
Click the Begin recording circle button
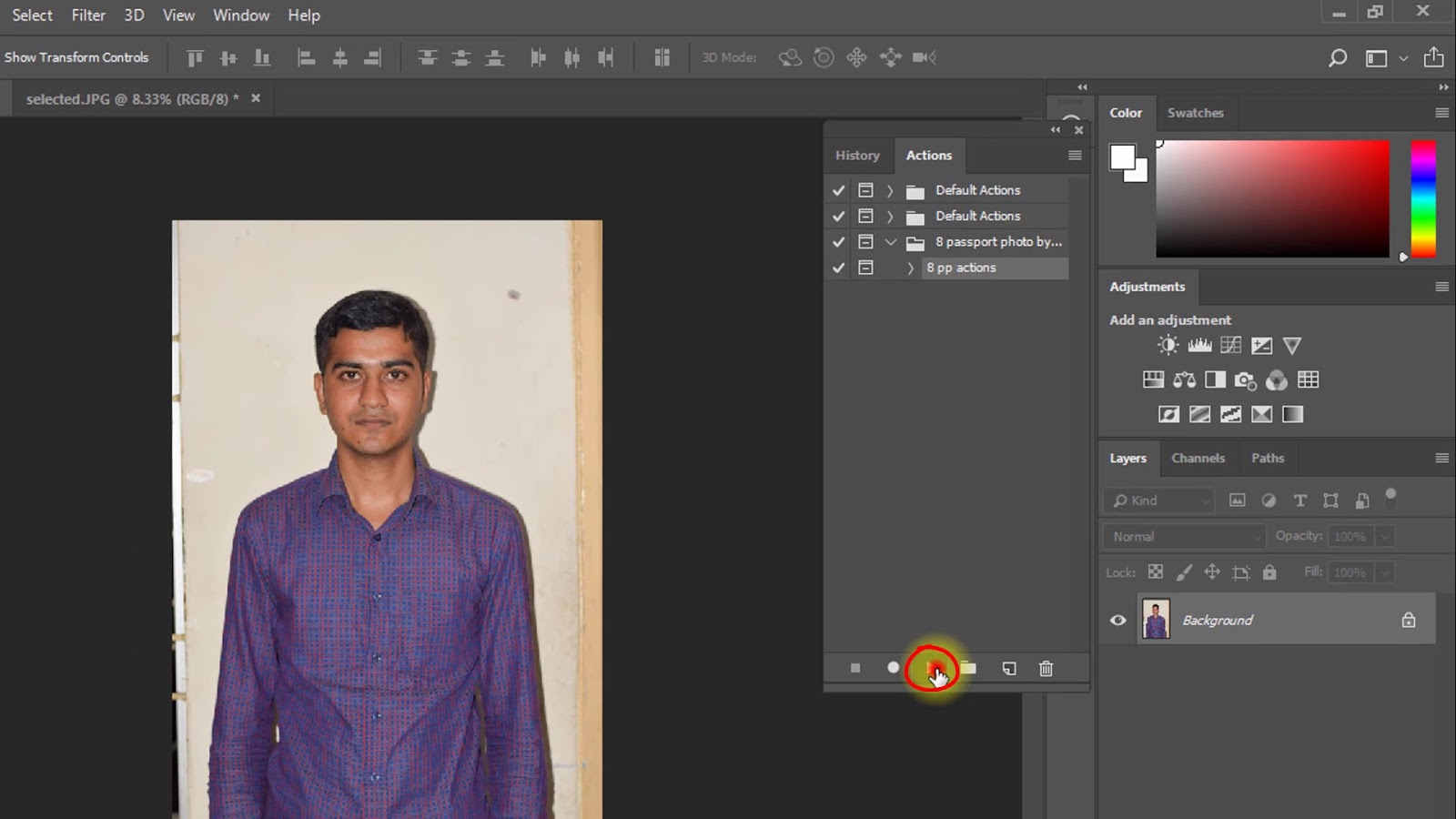tap(893, 668)
